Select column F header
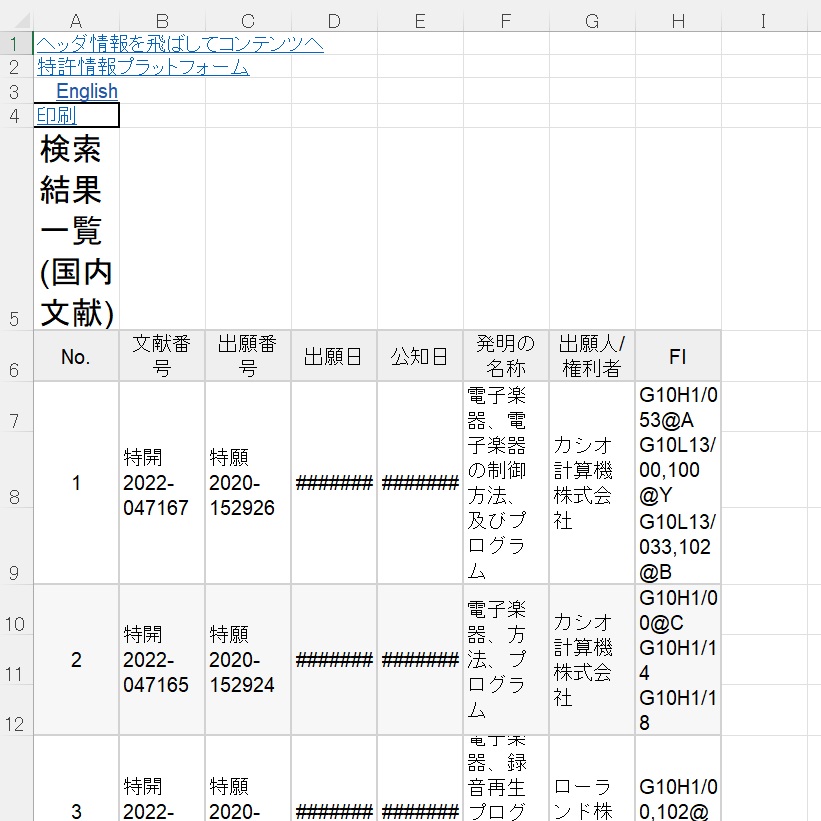Viewport: 821px width, 821px height. point(506,21)
